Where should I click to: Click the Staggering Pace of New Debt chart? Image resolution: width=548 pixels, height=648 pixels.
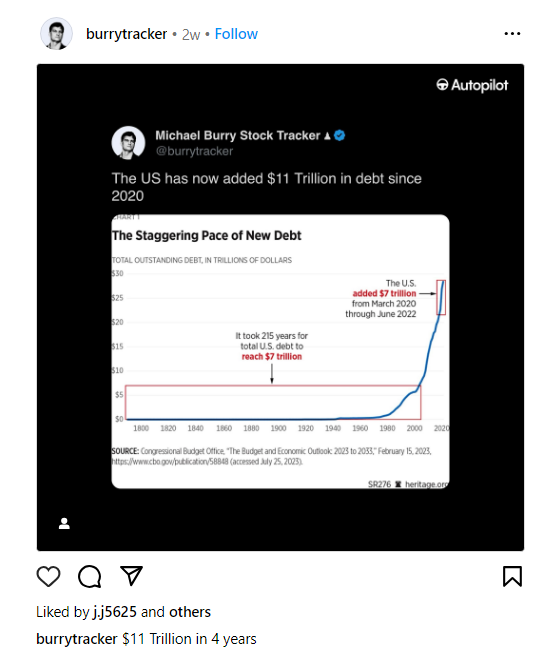click(x=280, y=351)
